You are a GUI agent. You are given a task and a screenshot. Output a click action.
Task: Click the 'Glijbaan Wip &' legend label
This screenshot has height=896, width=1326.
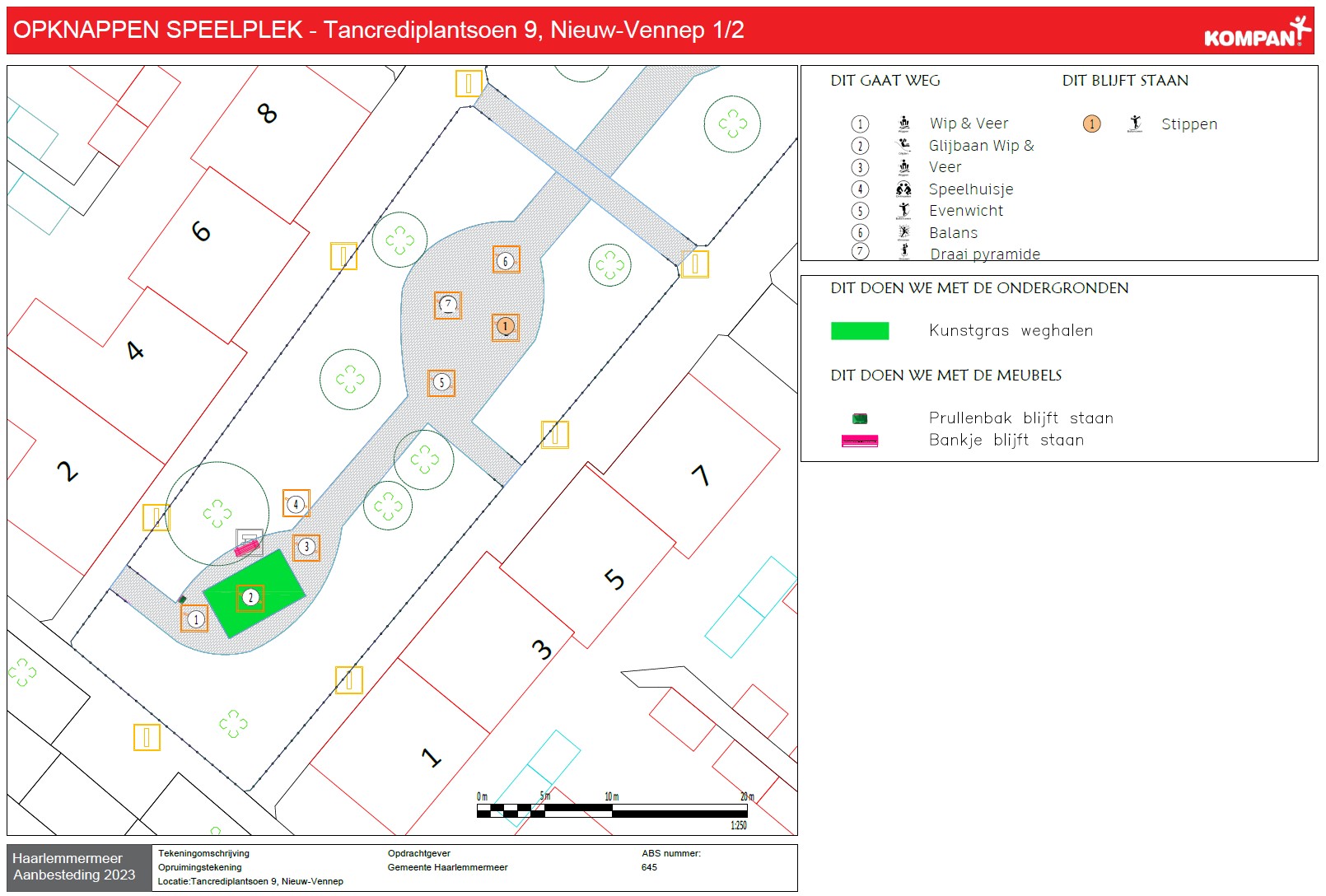click(x=981, y=146)
